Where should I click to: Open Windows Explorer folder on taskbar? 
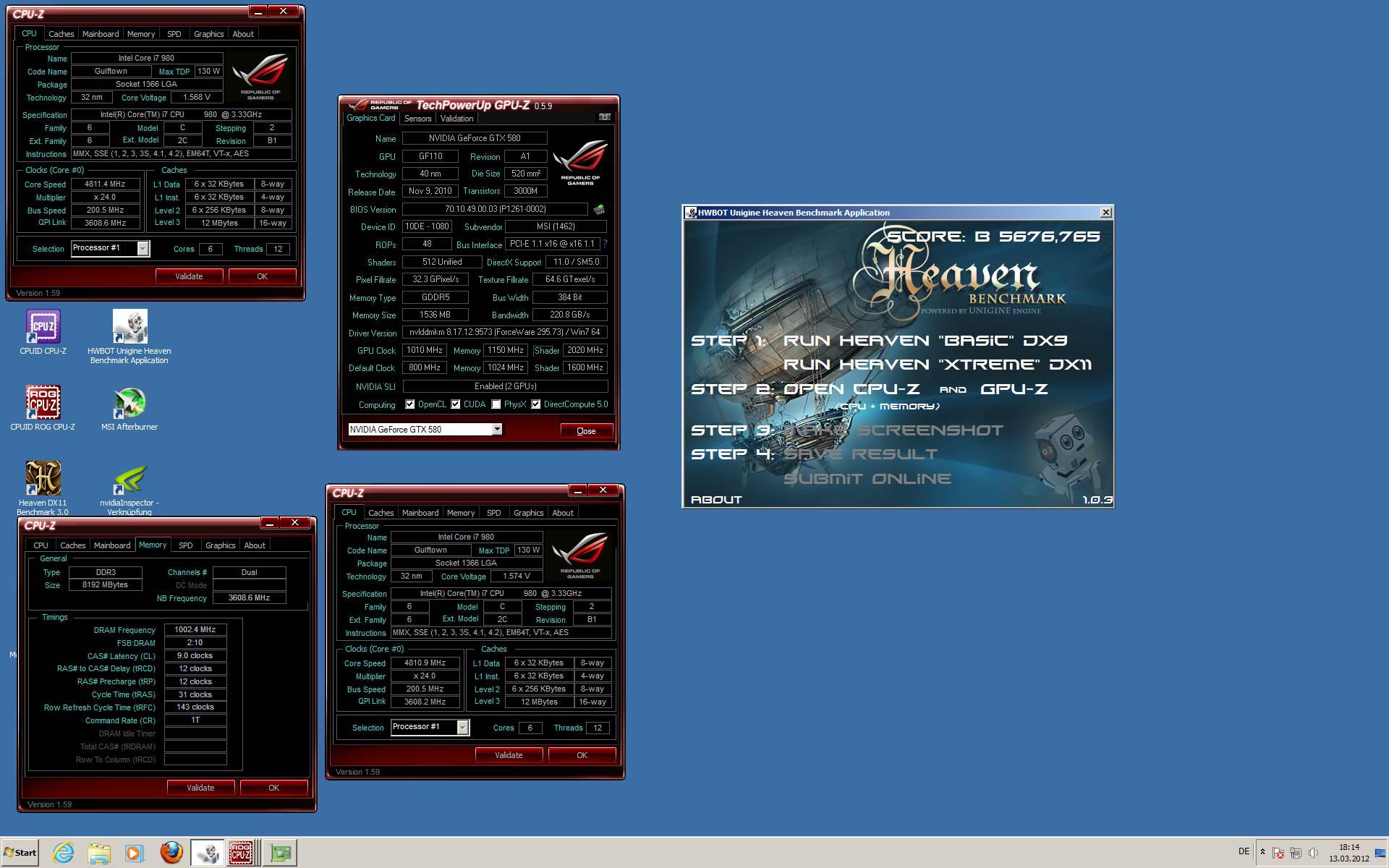[x=99, y=853]
